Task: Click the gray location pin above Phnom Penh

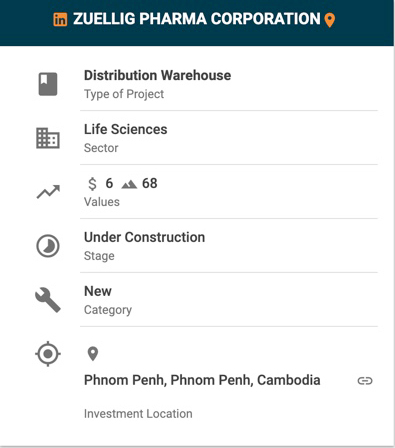Action: 93,354
